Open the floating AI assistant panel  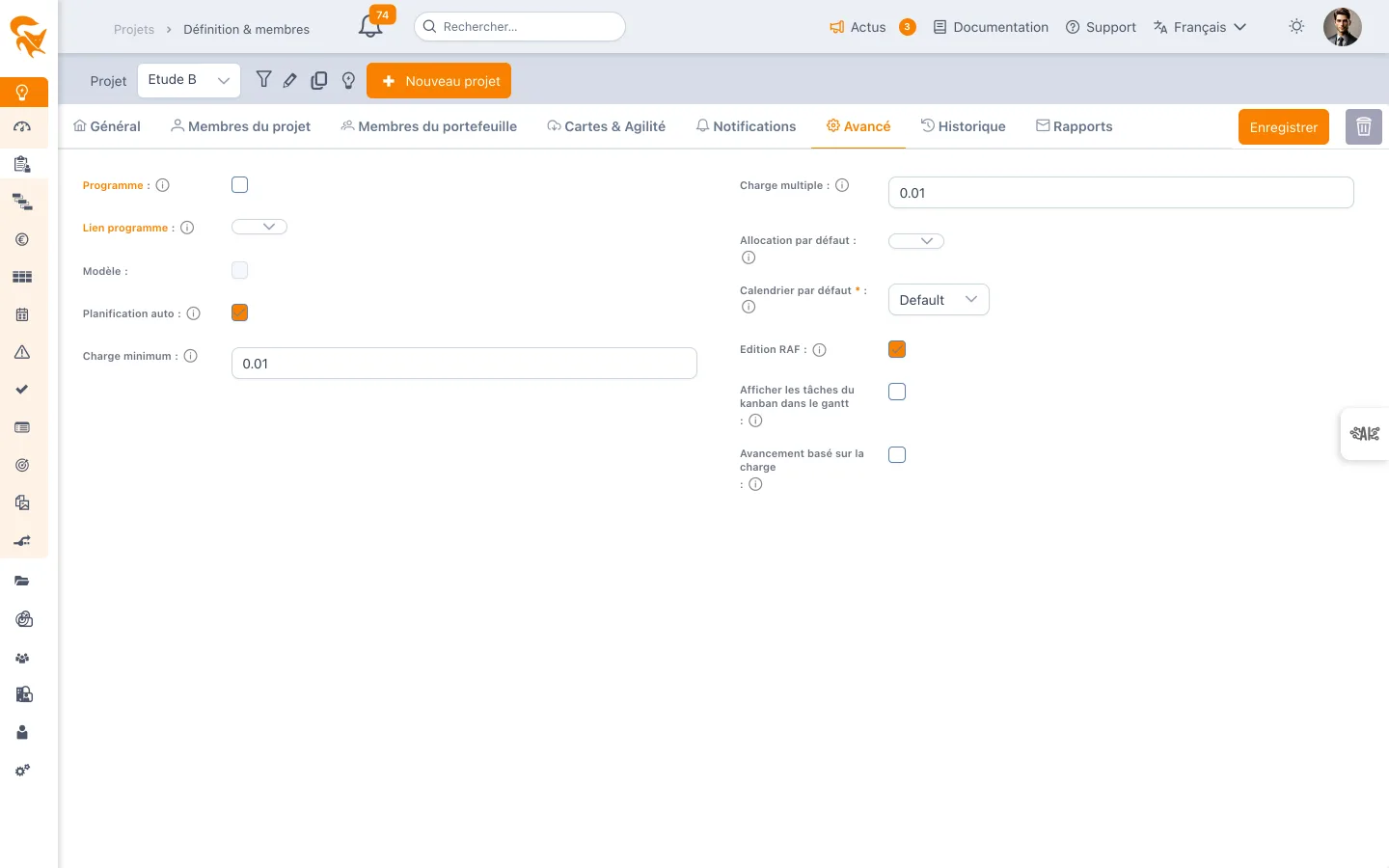1364,434
